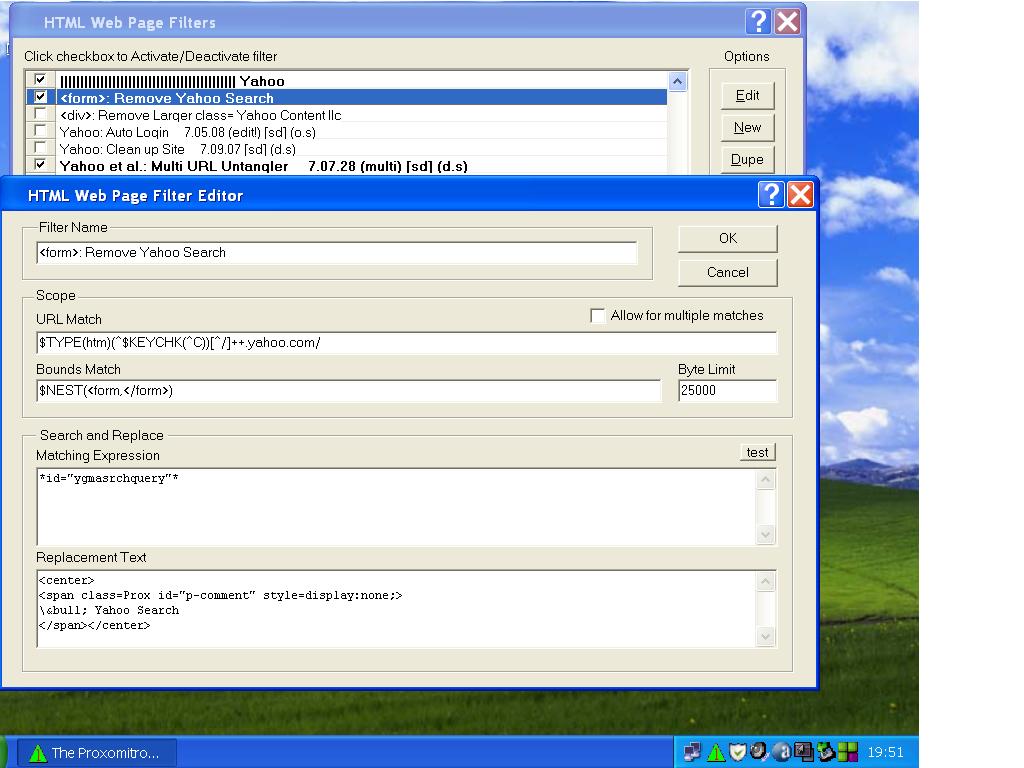Open The Proxomitron taskbar button
Screen dimensions: 1024x768
pyautogui.click(x=98, y=753)
